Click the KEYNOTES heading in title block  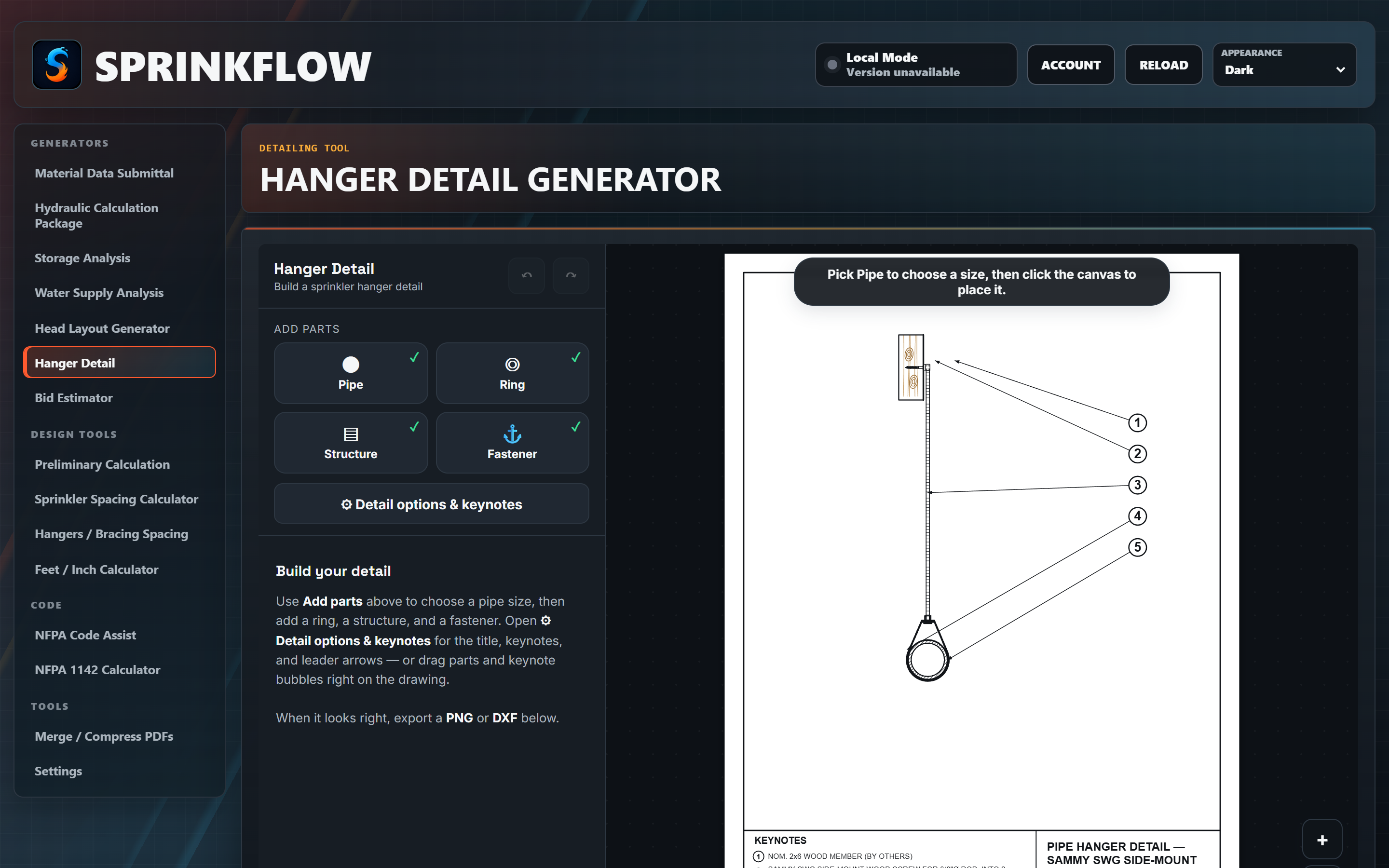pos(780,841)
